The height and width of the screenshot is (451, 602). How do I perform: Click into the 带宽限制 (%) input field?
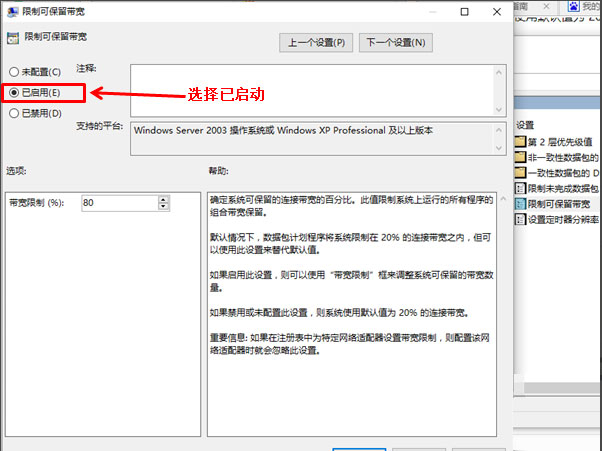118,203
